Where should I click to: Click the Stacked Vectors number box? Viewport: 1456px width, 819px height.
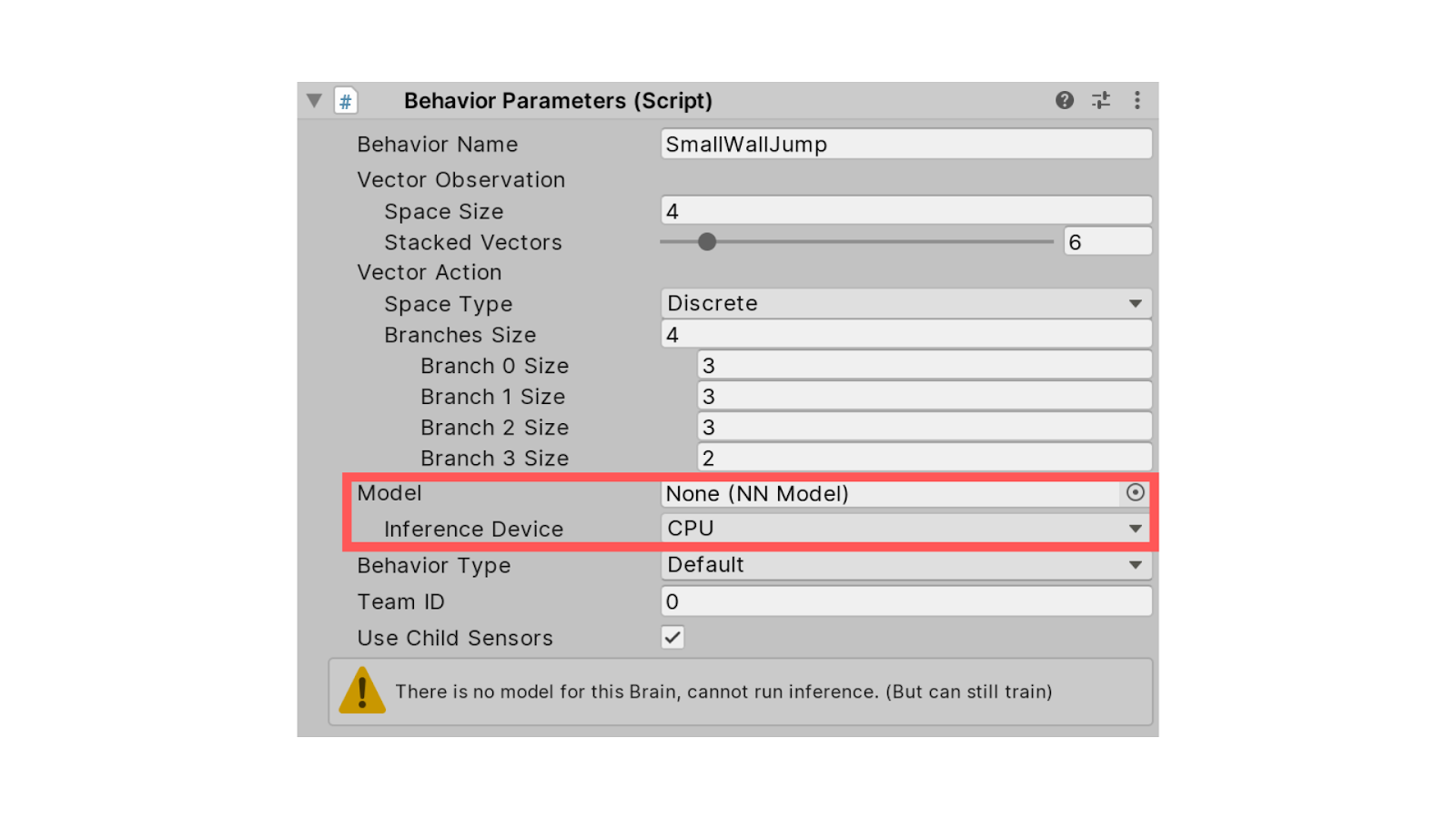pyautogui.click(x=1107, y=241)
